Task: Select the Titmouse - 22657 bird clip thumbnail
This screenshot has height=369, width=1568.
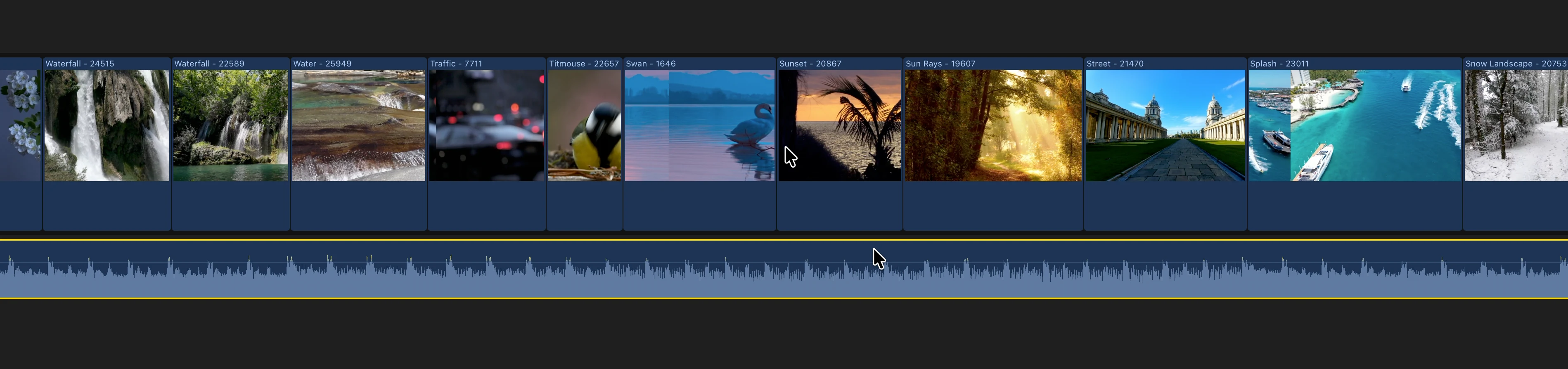Action: [x=584, y=125]
